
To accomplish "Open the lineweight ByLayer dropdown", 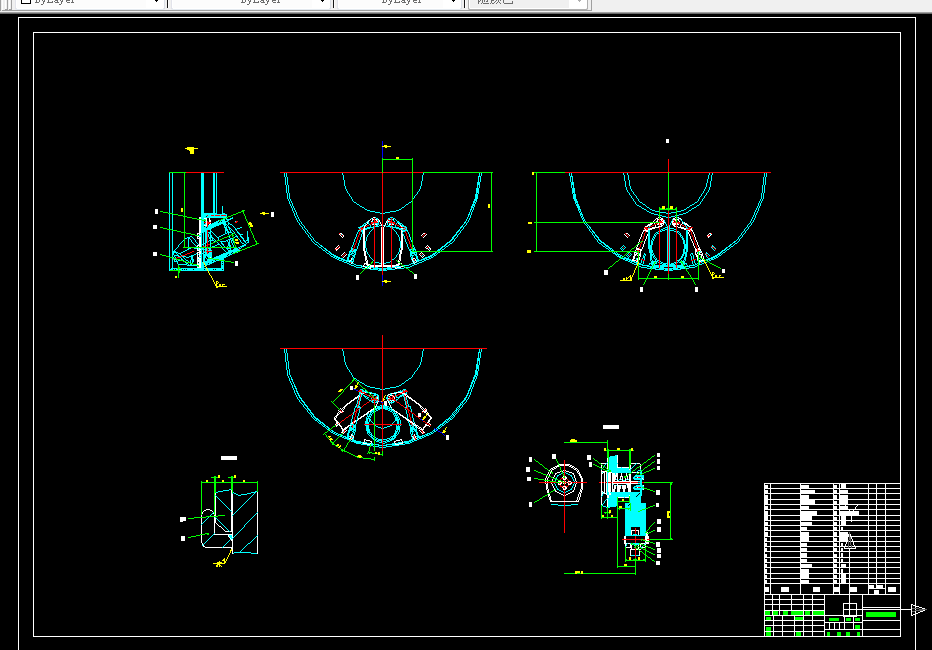I will point(400,2).
